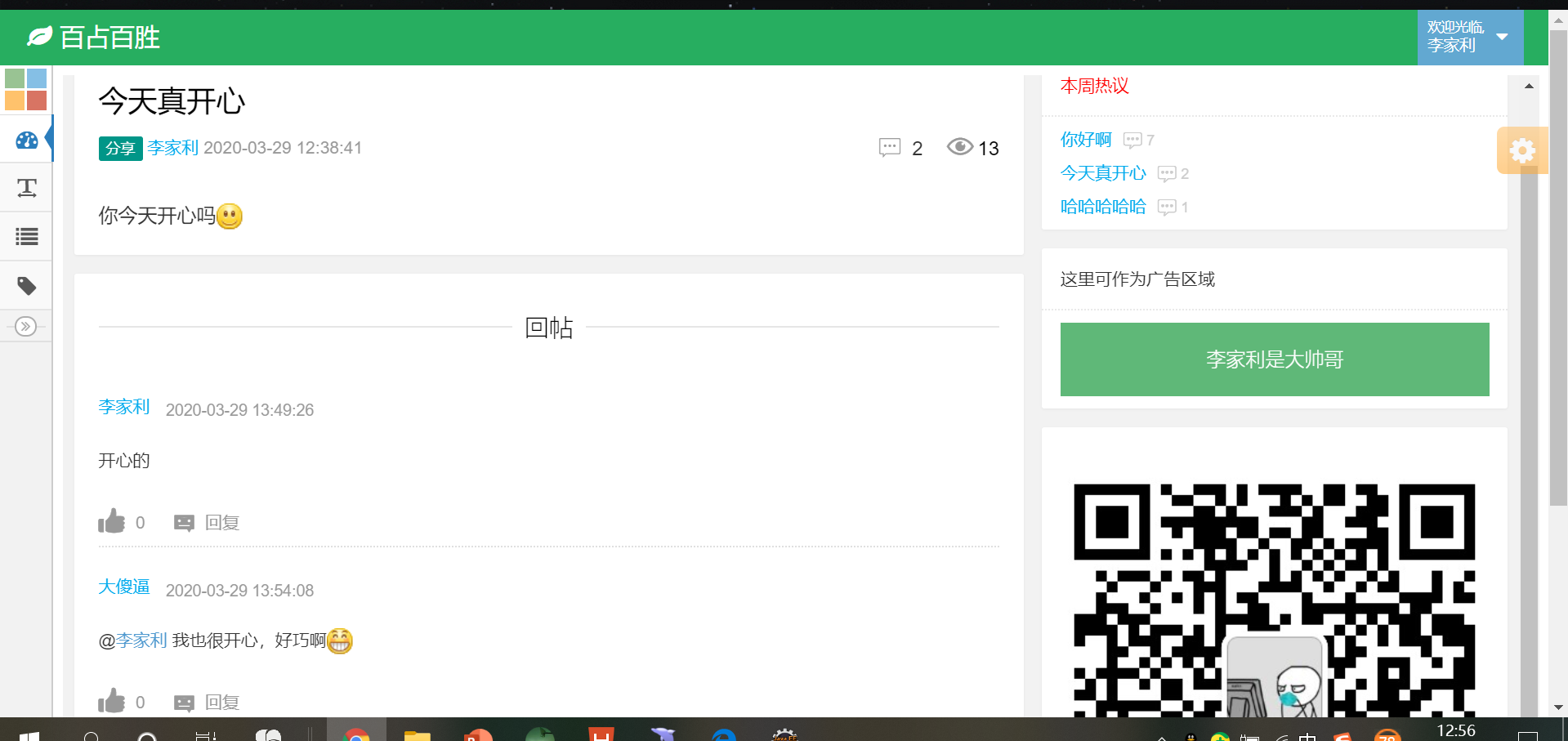This screenshot has width=1568, height=741.
Task: Open hot topic 你好啊
Action: pyautogui.click(x=1086, y=140)
